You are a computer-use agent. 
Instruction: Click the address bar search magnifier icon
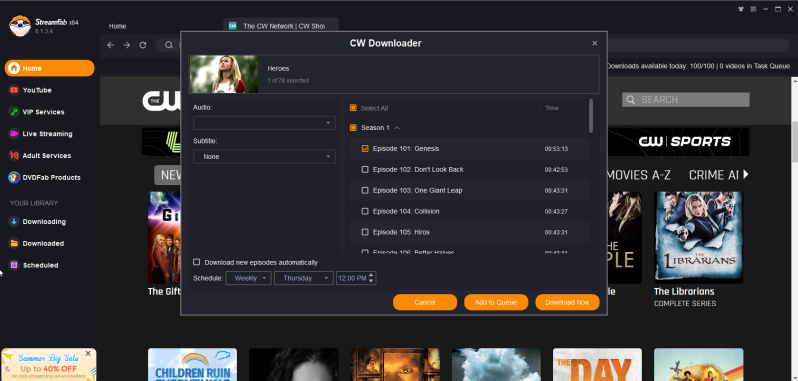[169, 45]
